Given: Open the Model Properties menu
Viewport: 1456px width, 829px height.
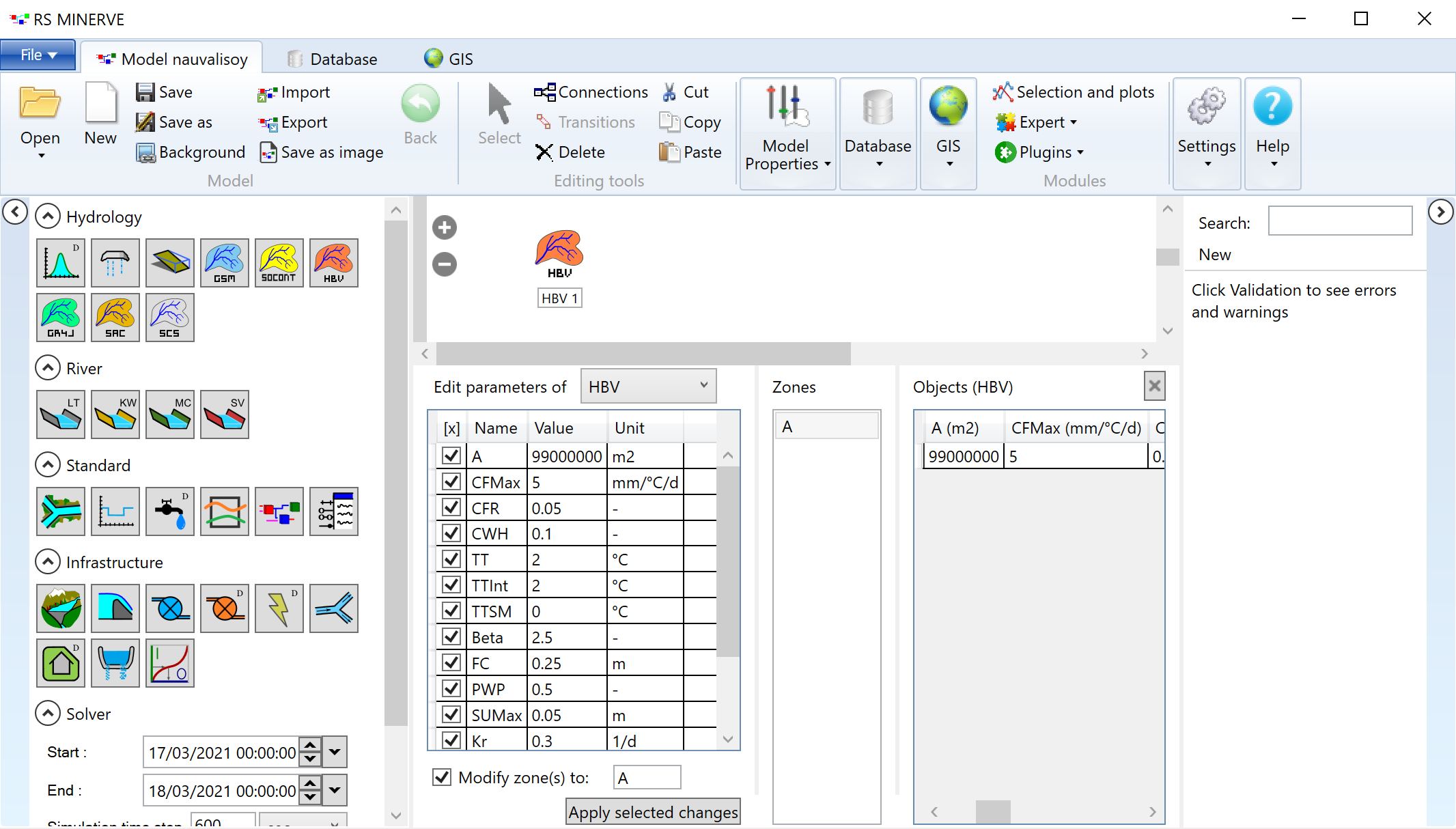Looking at the screenshot, I should 787,134.
